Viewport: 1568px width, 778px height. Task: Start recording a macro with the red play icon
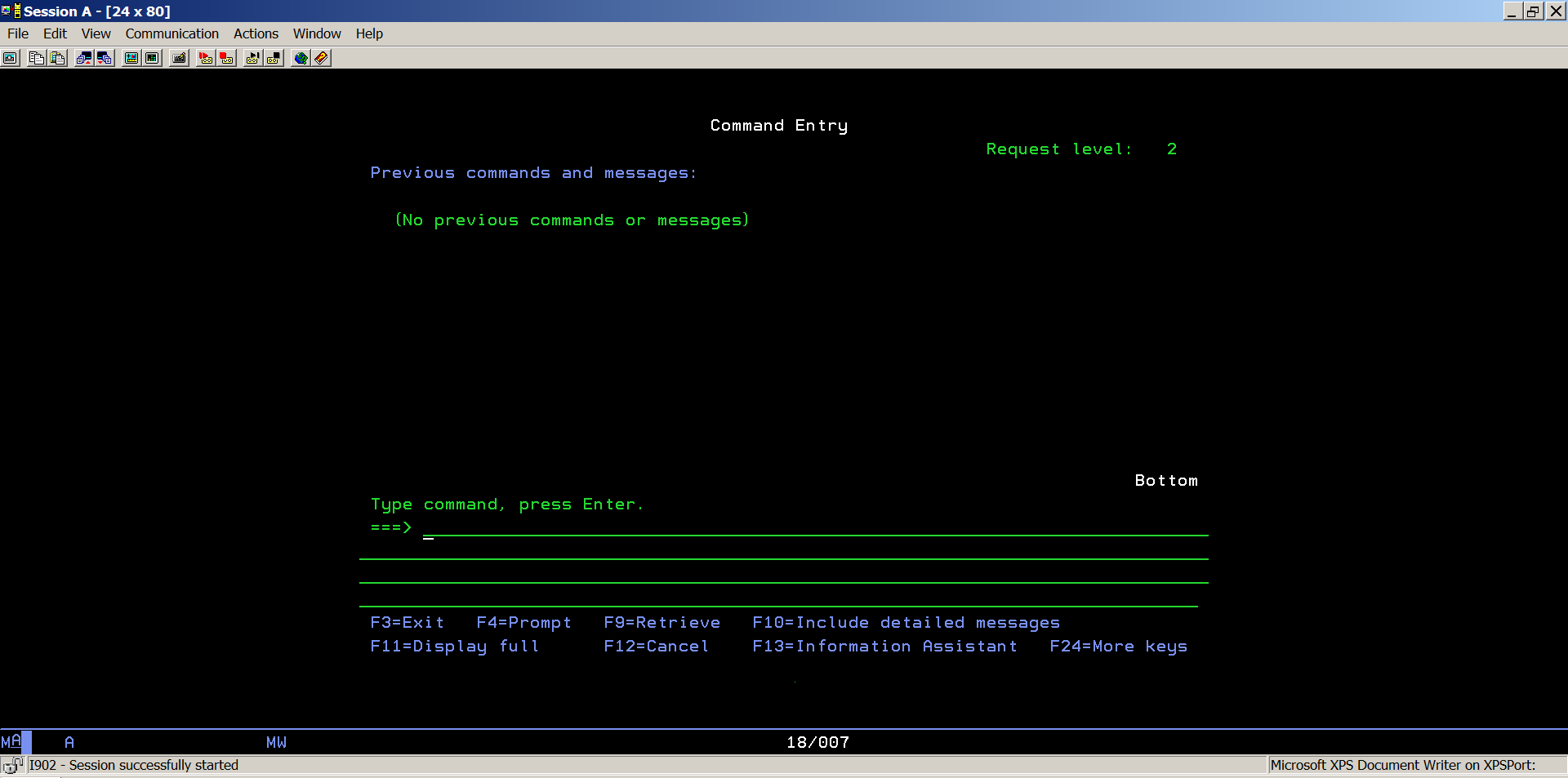point(205,58)
